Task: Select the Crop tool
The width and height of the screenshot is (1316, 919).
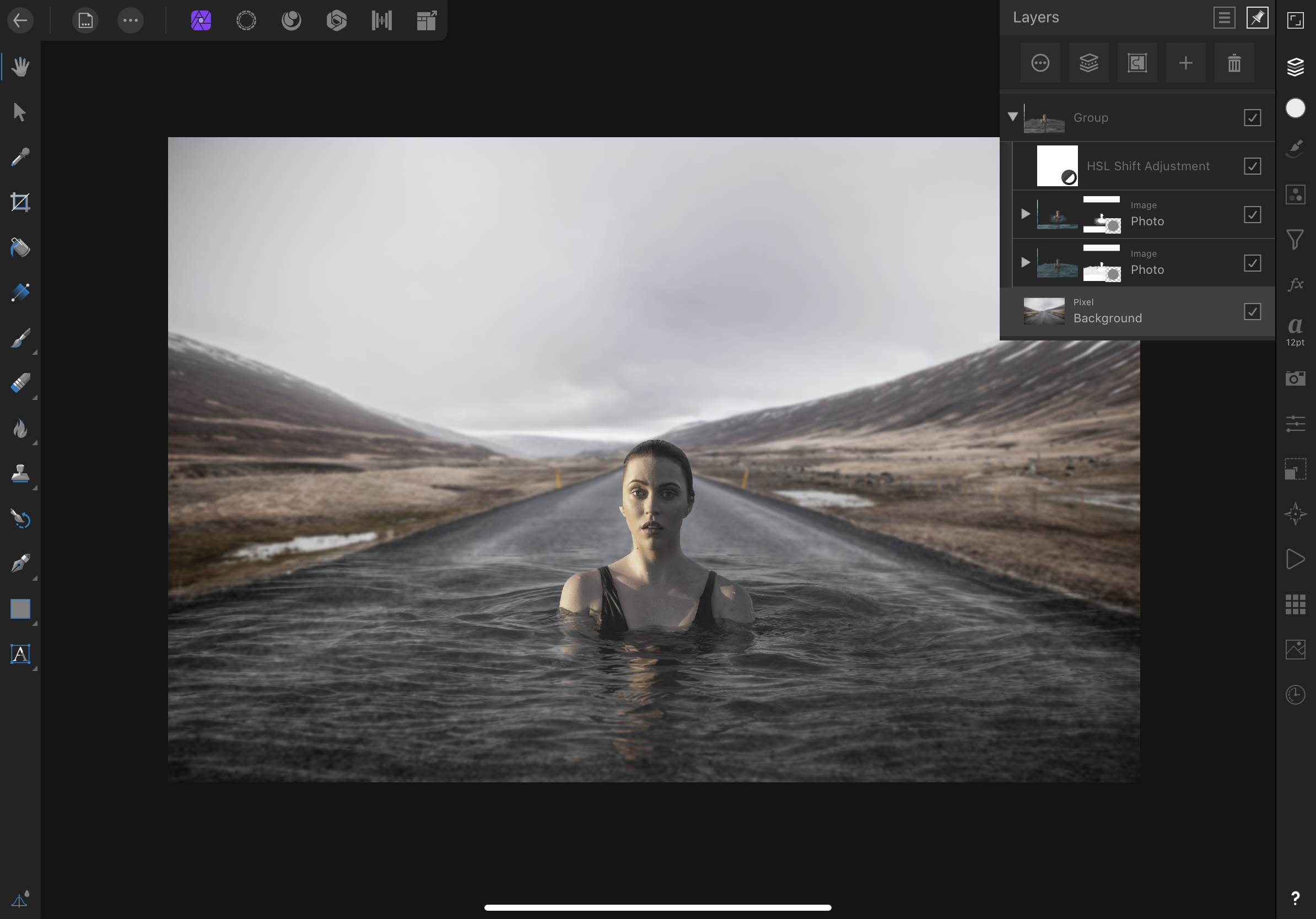Action: [x=20, y=202]
